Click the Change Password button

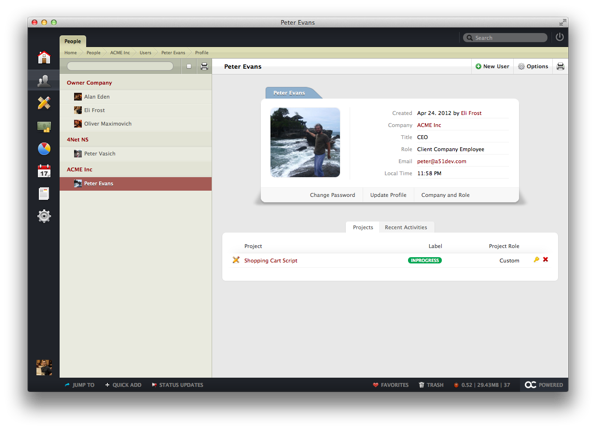[332, 195]
